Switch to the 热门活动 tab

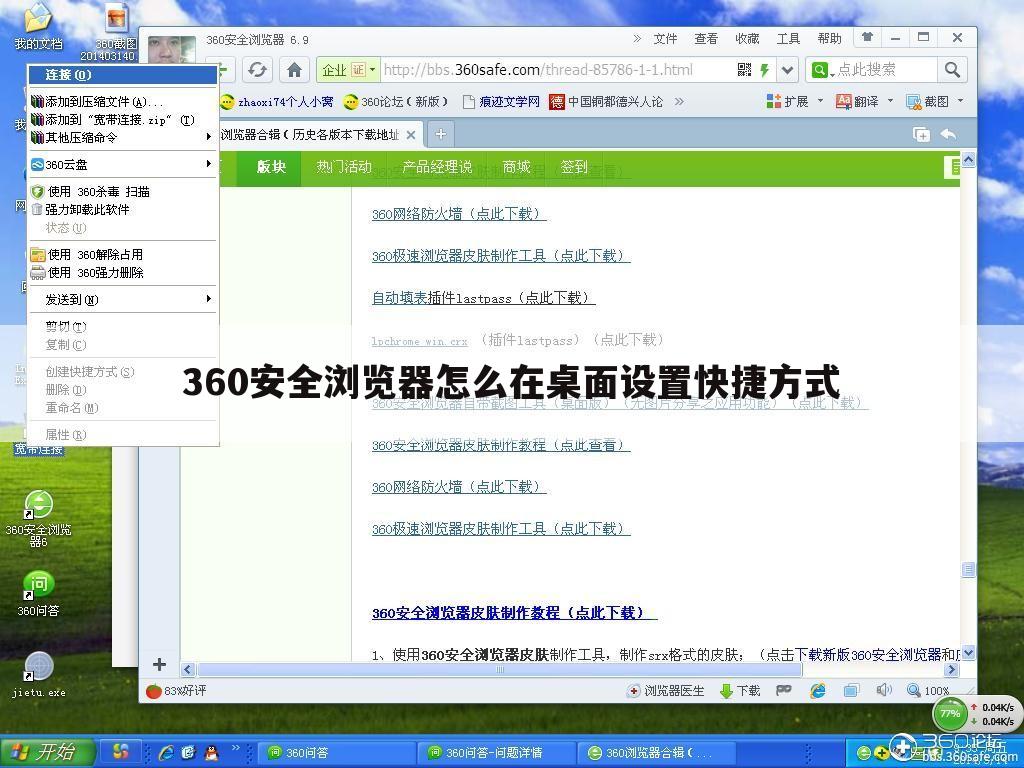[x=343, y=168]
